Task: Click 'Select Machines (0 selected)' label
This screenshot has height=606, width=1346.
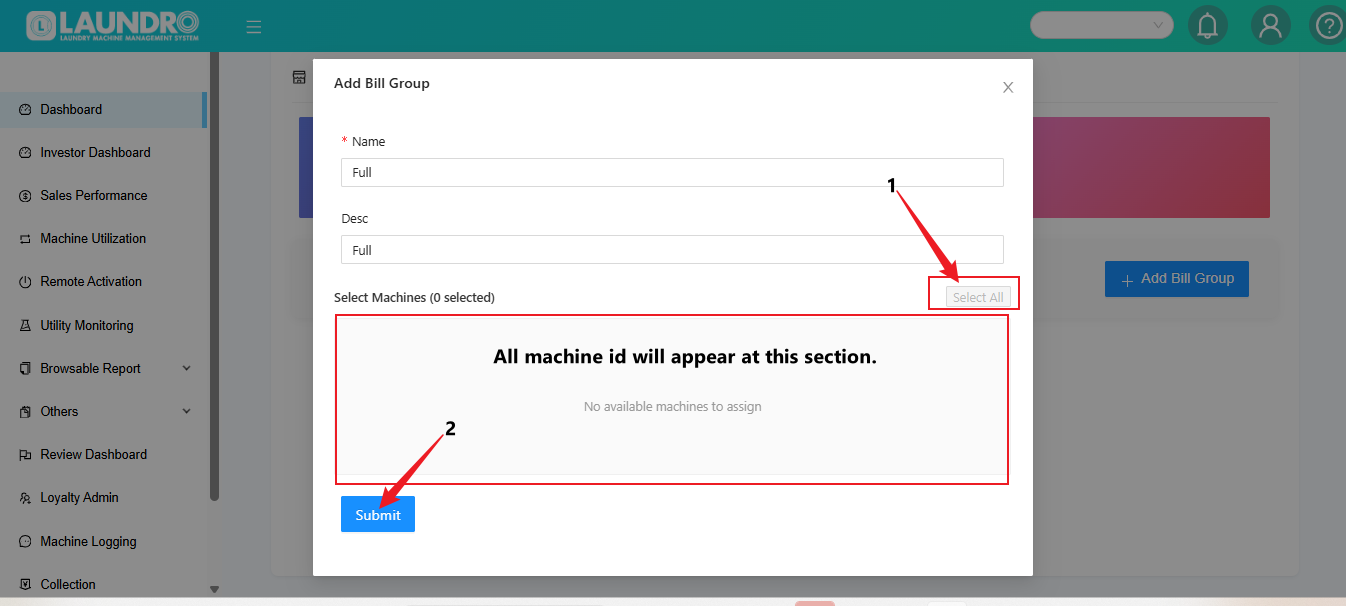Action: pyautogui.click(x=414, y=298)
